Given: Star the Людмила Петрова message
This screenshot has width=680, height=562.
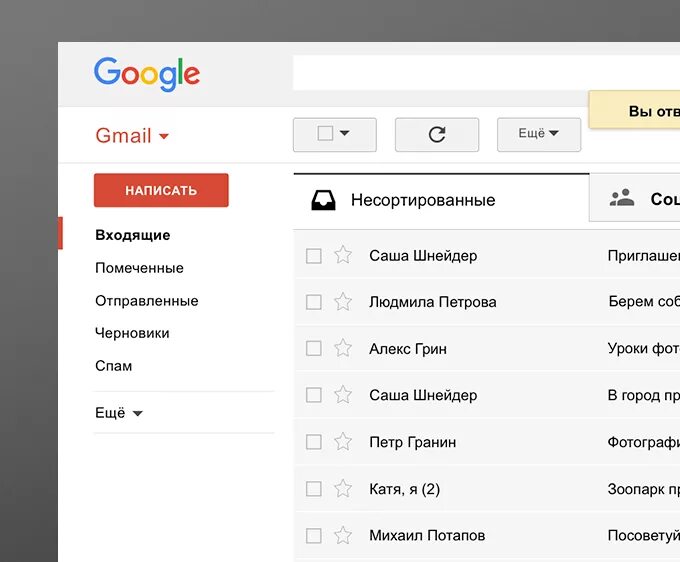Looking at the screenshot, I should pyautogui.click(x=343, y=302).
